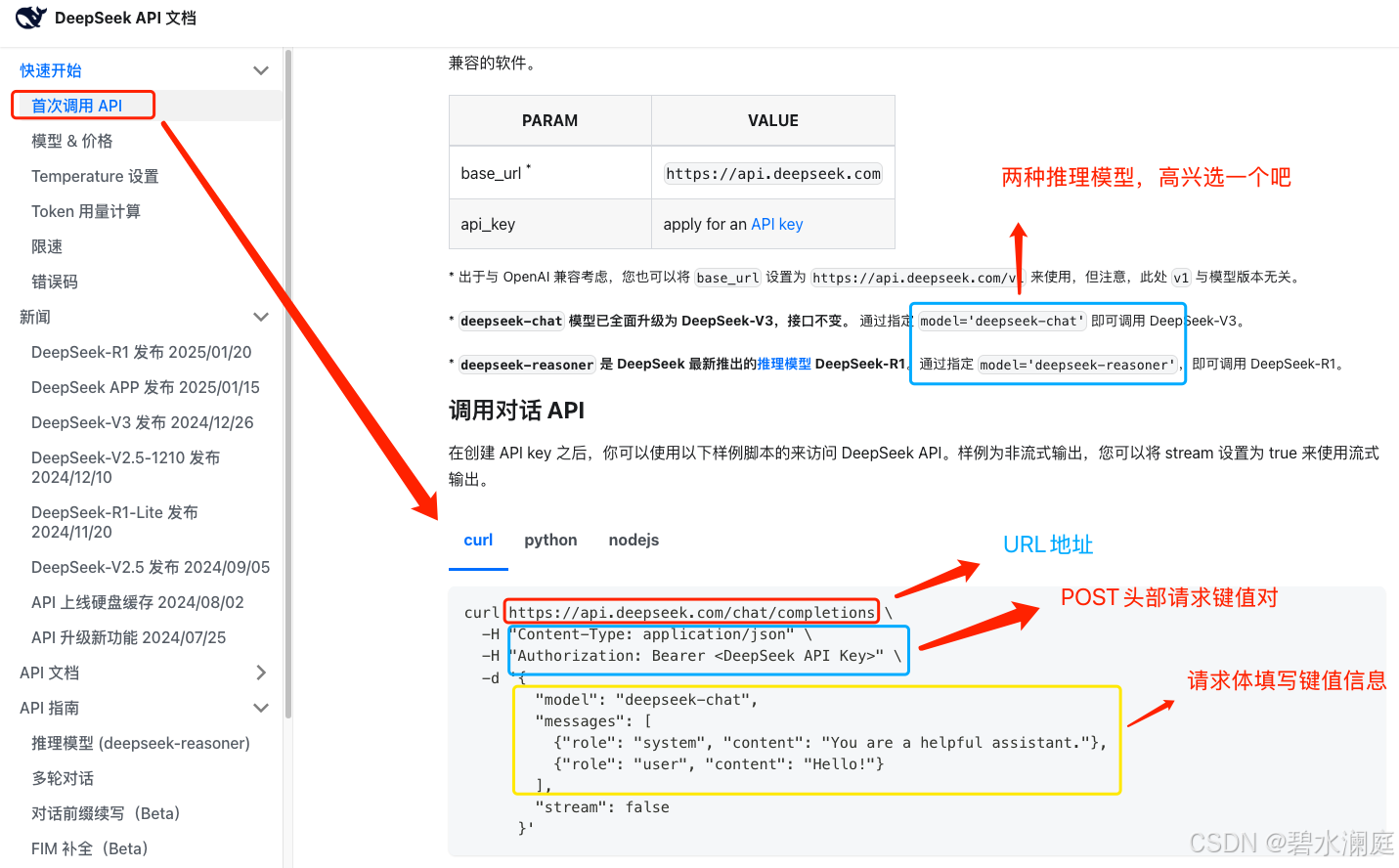Select 快速开始 in the sidebar

point(51,70)
